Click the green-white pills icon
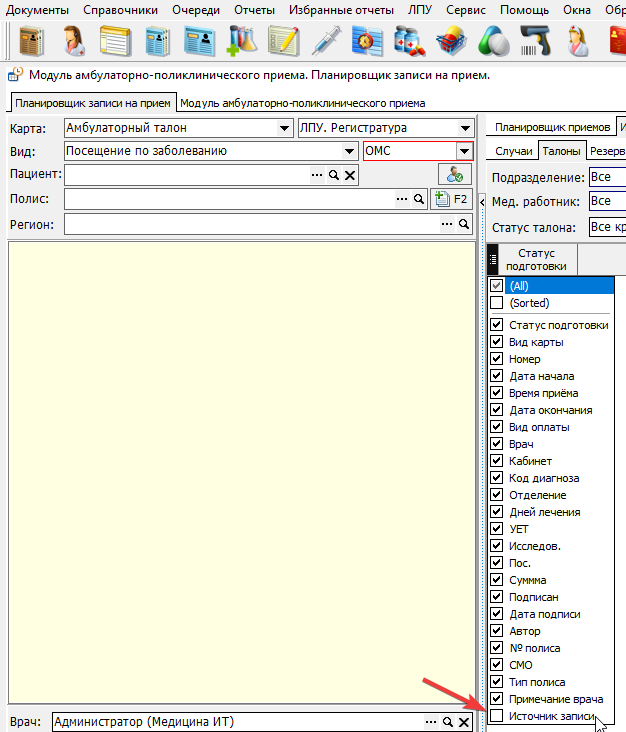 [494, 41]
